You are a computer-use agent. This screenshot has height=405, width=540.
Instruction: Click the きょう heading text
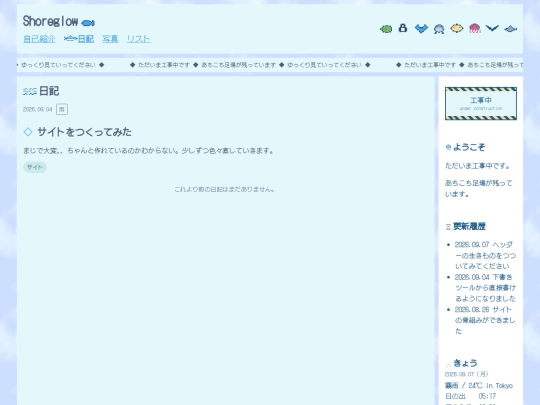coord(465,363)
